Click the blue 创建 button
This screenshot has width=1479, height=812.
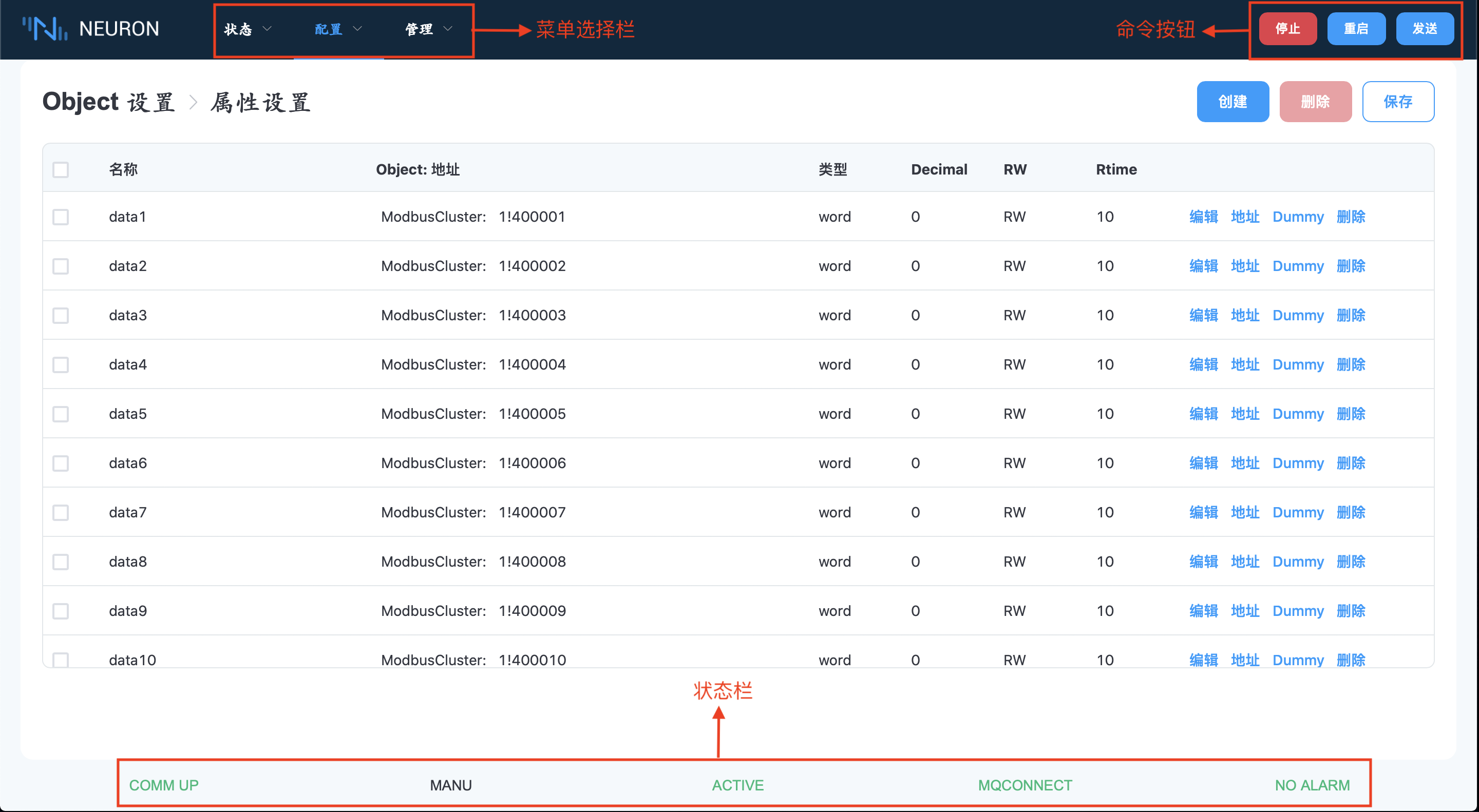click(x=1232, y=102)
